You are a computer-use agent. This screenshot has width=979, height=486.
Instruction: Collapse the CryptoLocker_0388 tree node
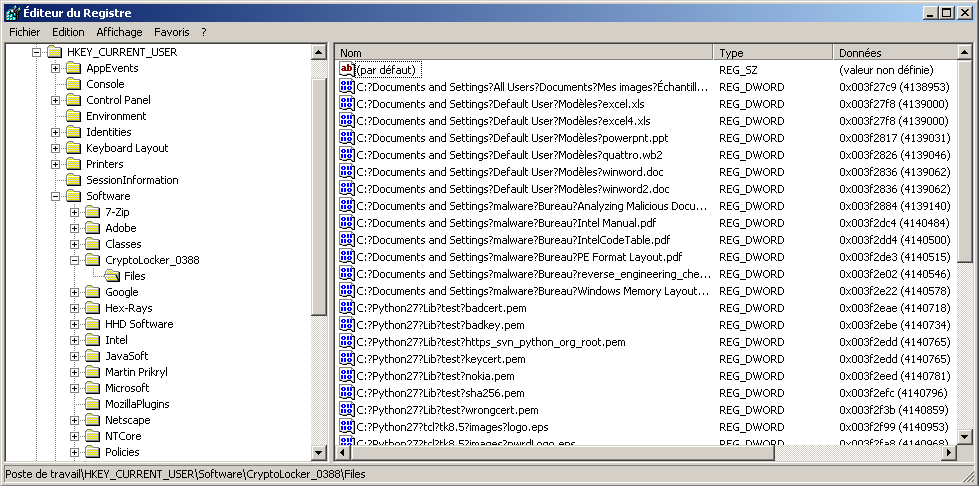[x=75, y=260]
